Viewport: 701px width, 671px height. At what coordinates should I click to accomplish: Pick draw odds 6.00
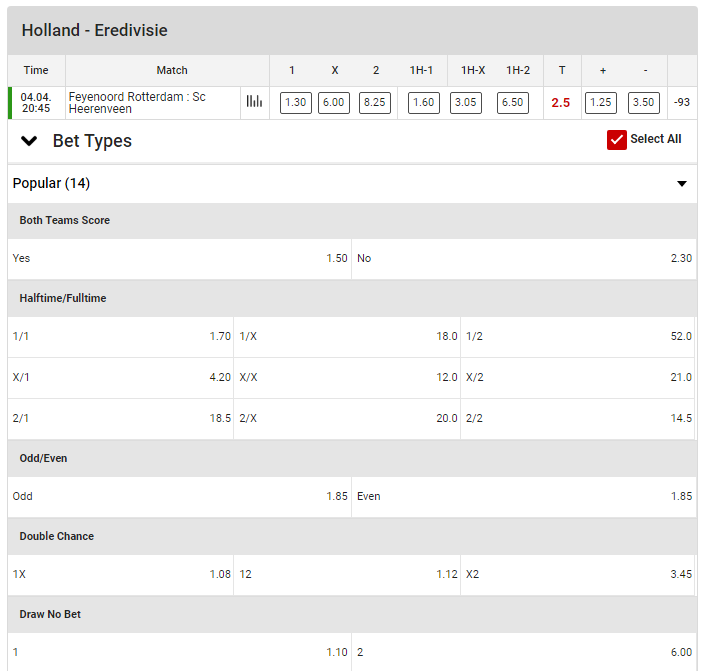click(x=333, y=103)
